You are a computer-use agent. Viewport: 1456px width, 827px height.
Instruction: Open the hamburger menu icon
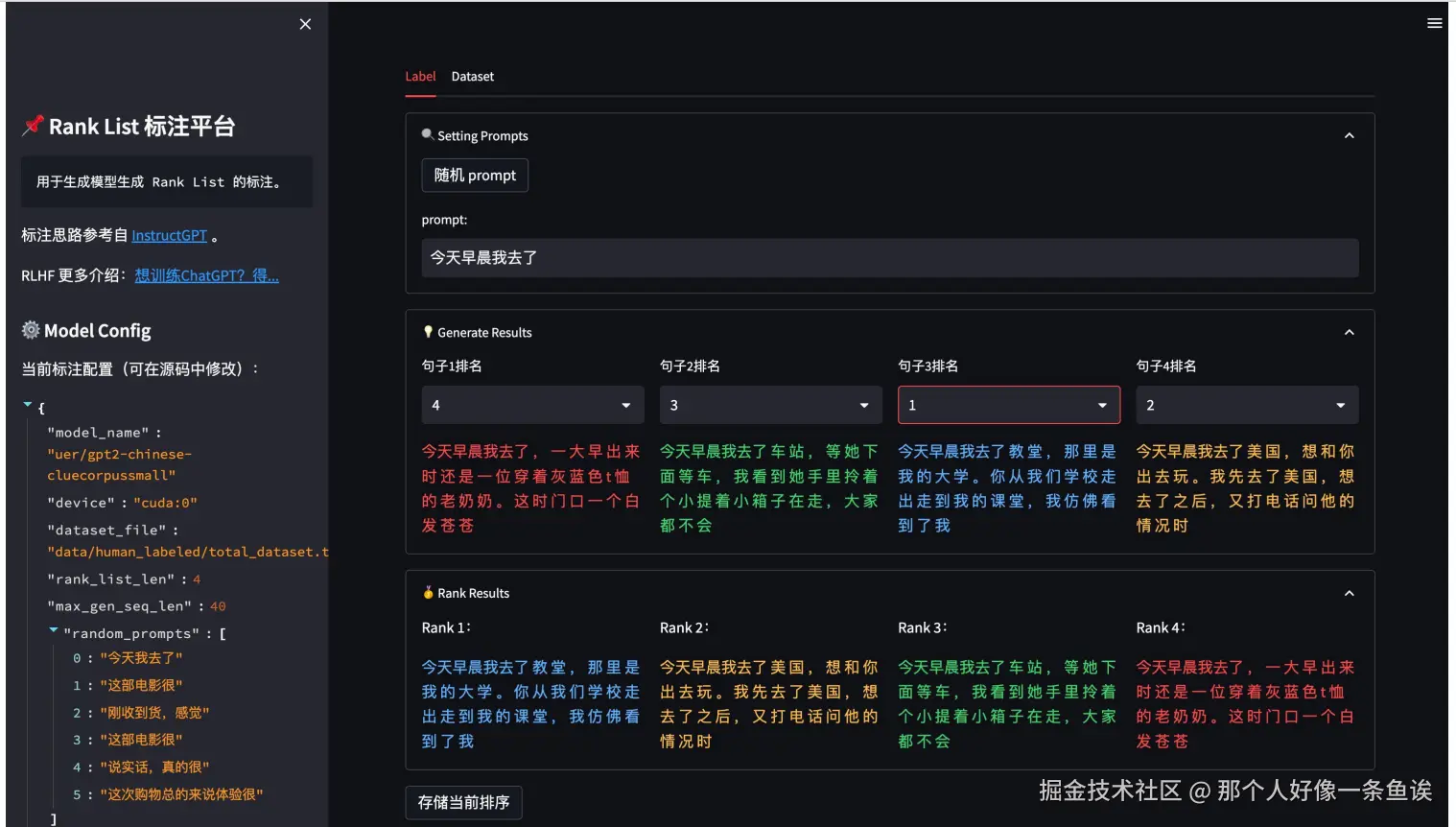tap(1434, 23)
